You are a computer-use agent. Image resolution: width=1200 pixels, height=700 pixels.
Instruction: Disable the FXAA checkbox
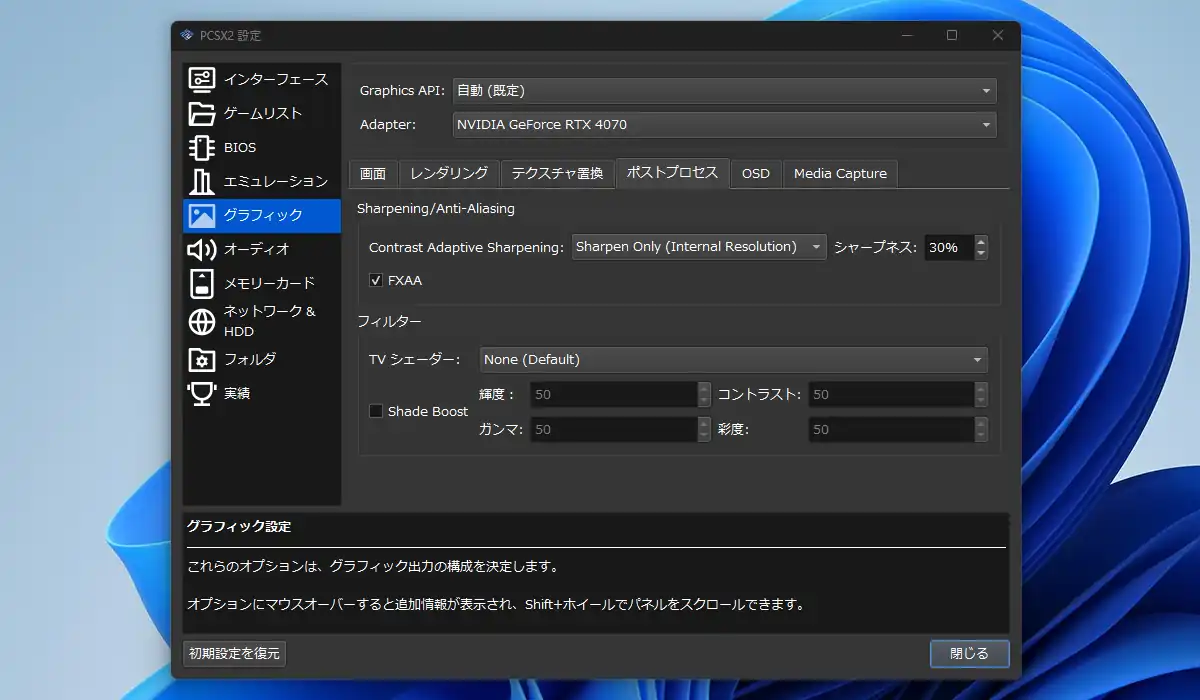pyautogui.click(x=377, y=281)
